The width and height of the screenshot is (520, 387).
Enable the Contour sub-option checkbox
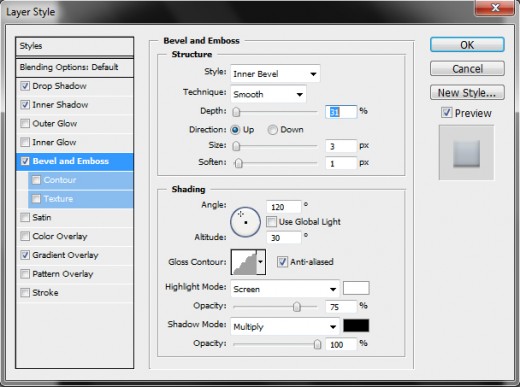[x=36, y=180]
